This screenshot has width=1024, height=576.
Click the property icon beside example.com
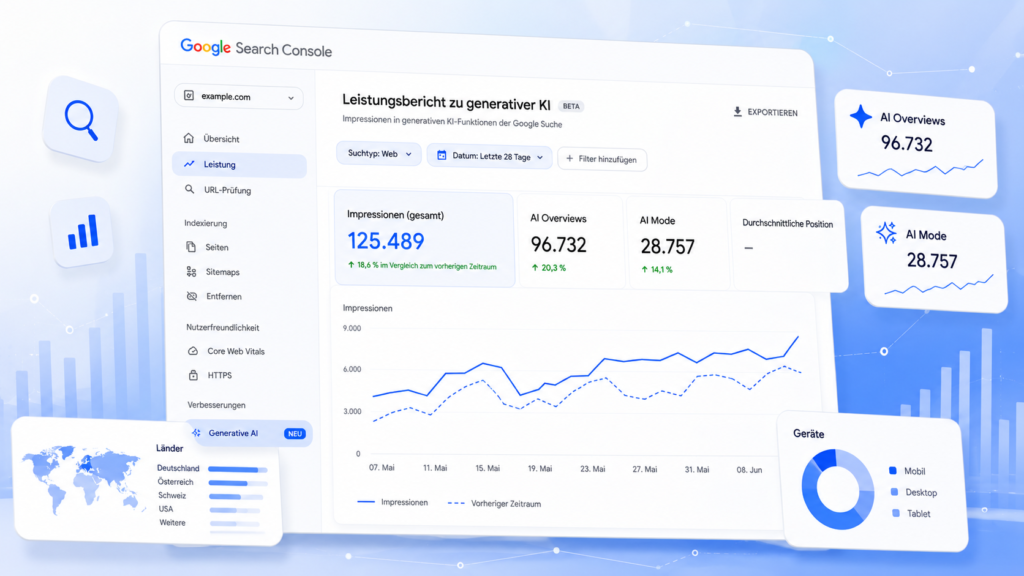point(189,95)
